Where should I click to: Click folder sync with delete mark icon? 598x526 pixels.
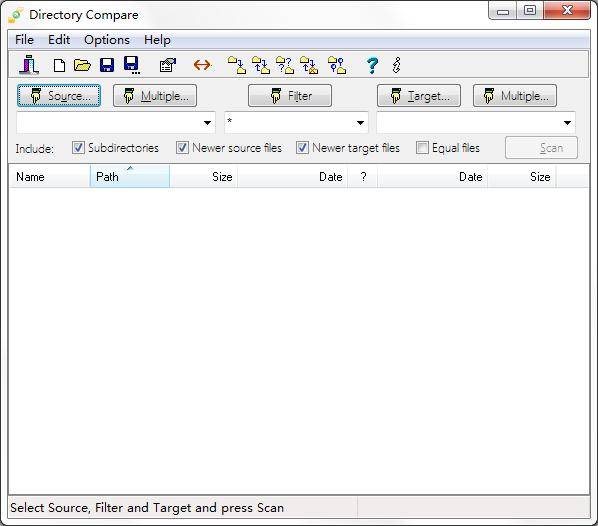click(309, 65)
